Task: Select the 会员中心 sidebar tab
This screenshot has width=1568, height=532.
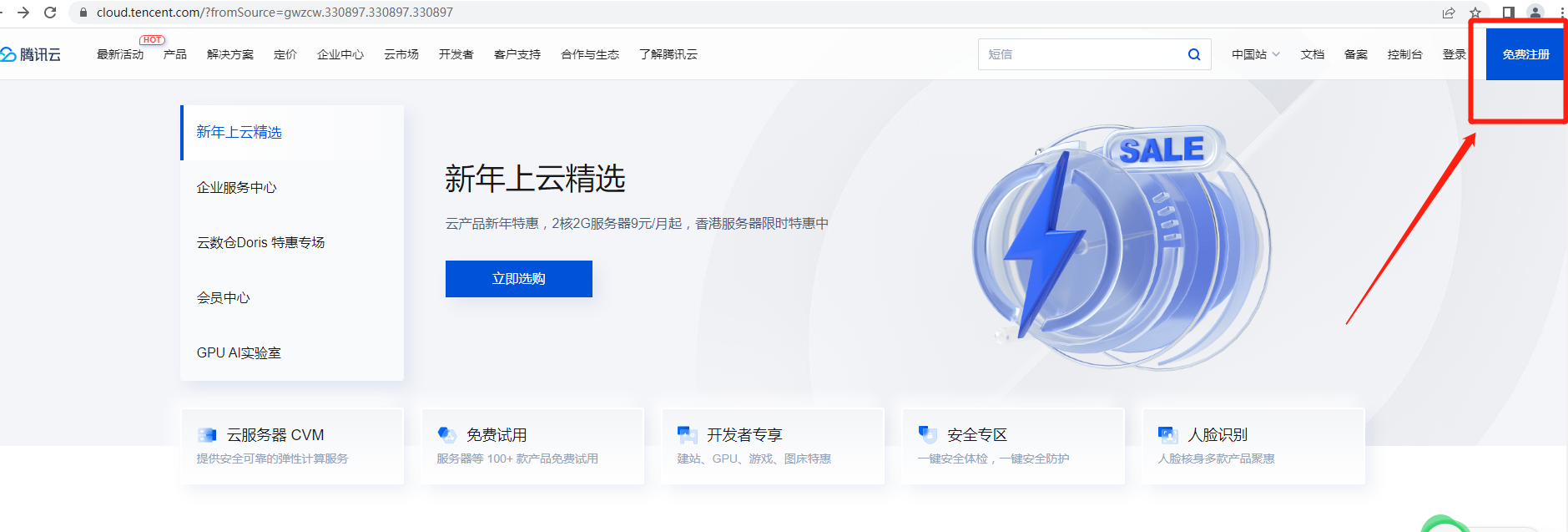Action: 292,297
